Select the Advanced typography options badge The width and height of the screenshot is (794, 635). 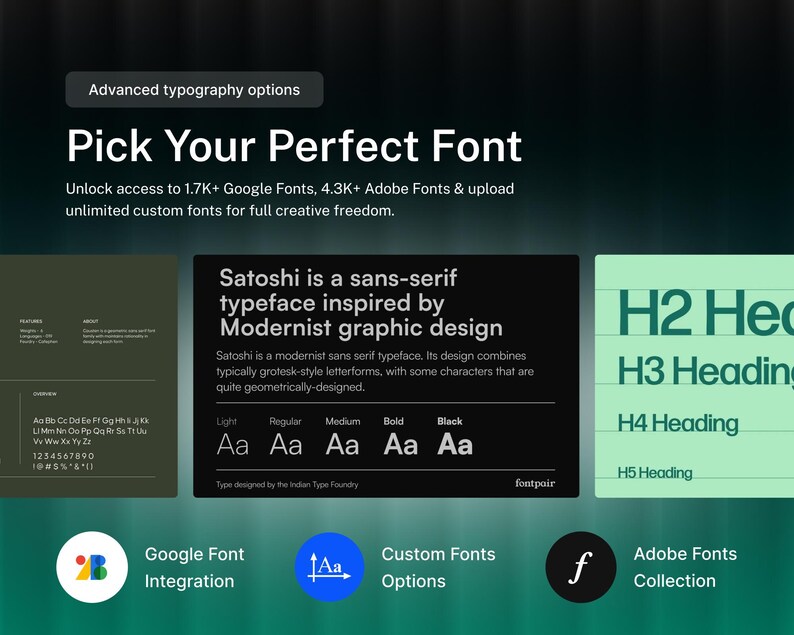click(x=194, y=90)
